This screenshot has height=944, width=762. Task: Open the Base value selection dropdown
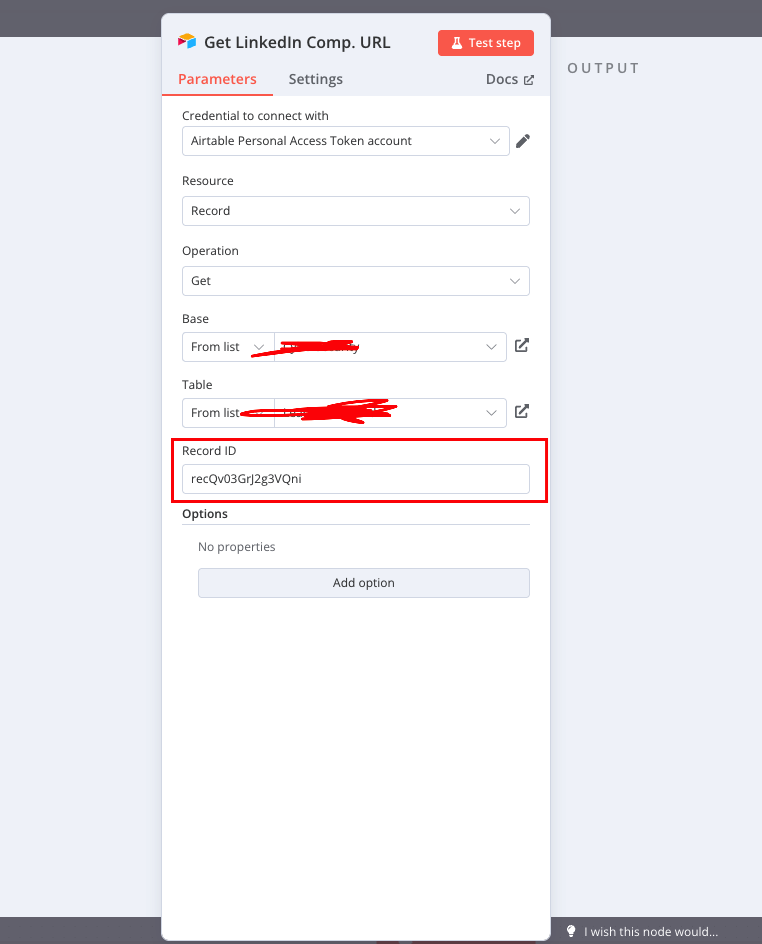pos(391,347)
